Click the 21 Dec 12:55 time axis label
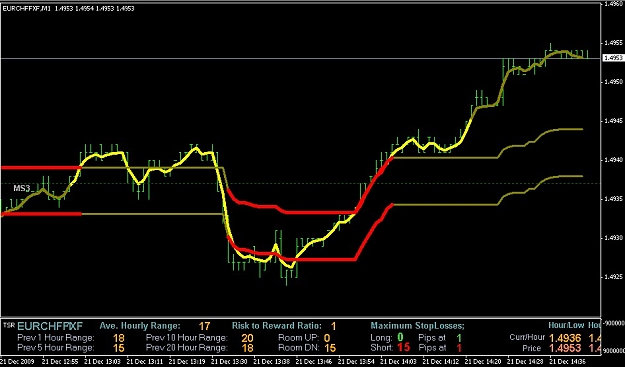 (x=59, y=362)
